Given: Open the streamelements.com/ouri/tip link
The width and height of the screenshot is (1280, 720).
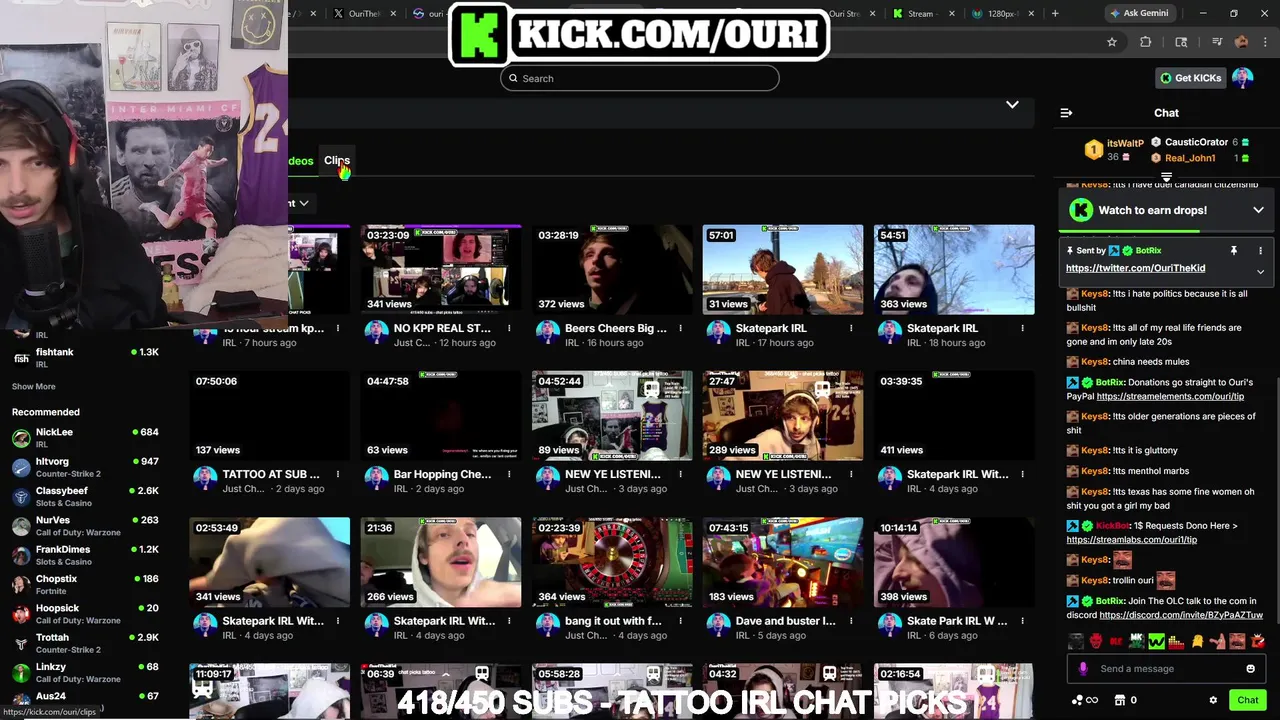Looking at the screenshot, I should [x=1170, y=396].
